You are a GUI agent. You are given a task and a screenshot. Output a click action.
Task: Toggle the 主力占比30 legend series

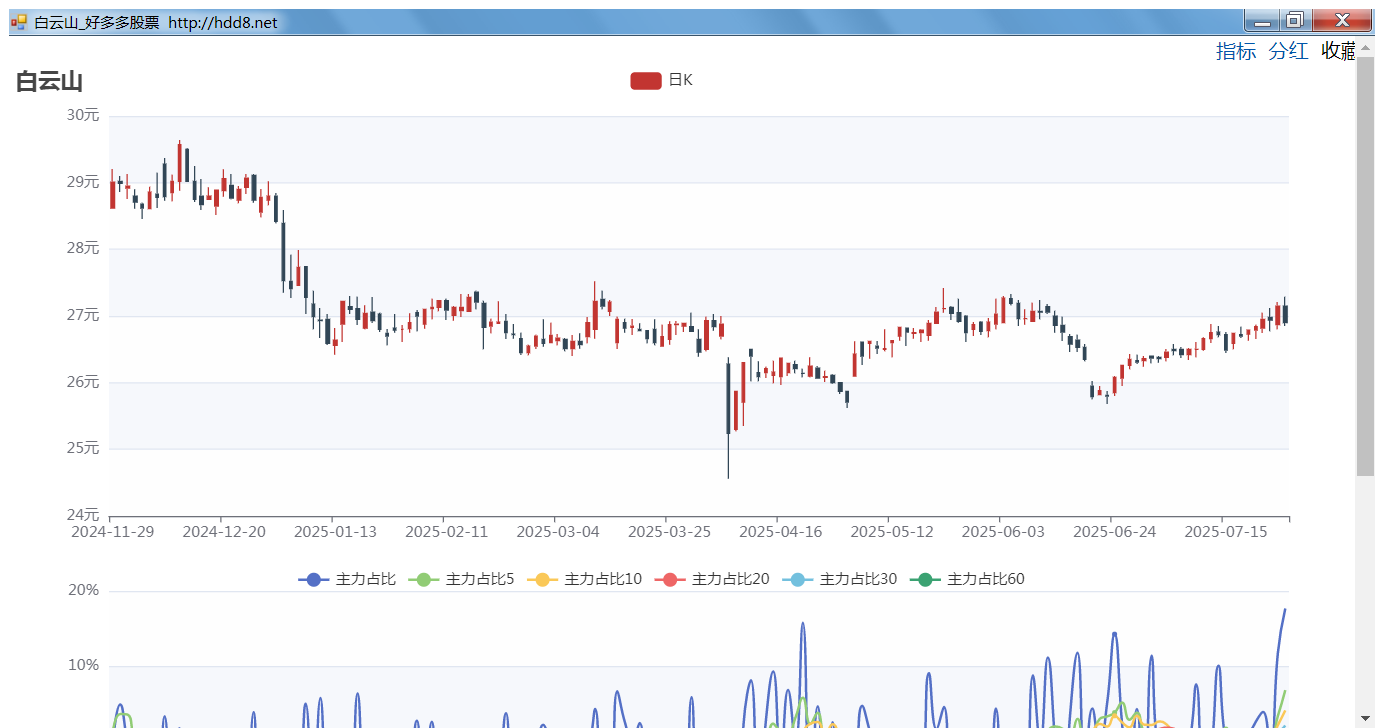[839, 579]
